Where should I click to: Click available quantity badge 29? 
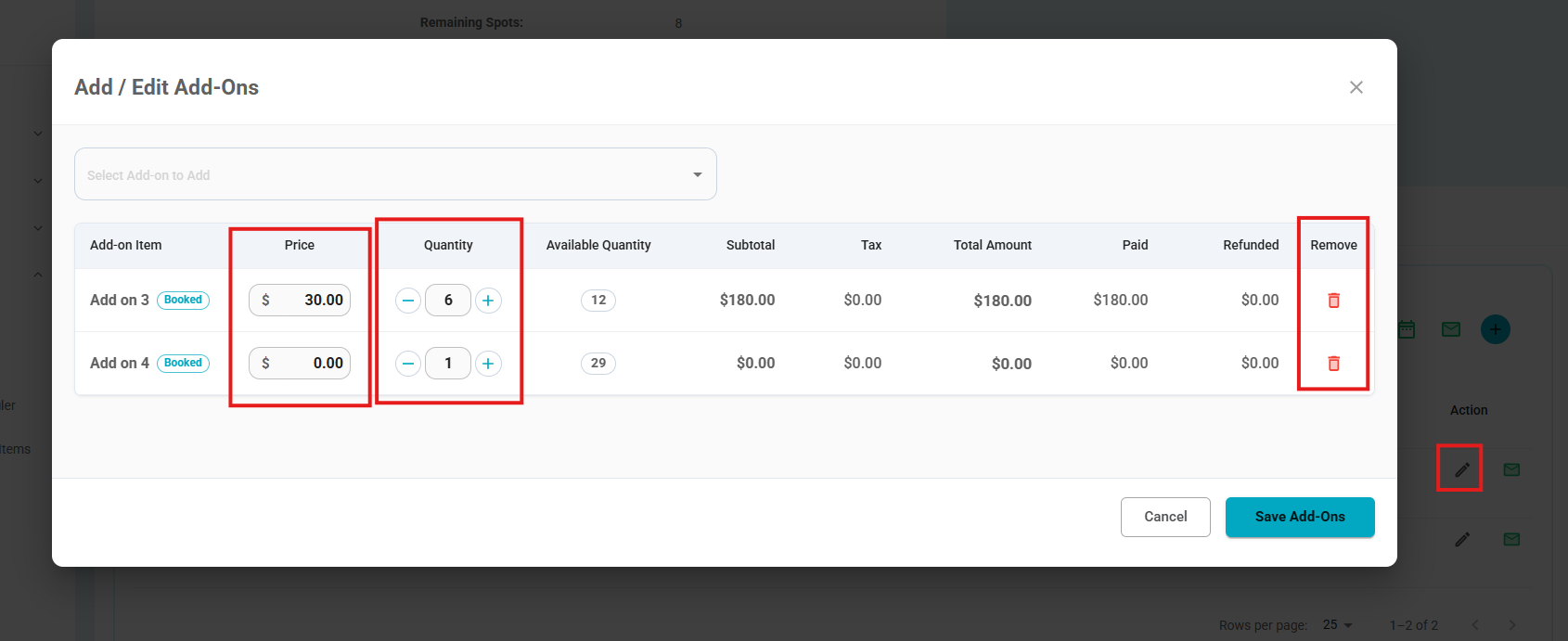click(x=598, y=363)
